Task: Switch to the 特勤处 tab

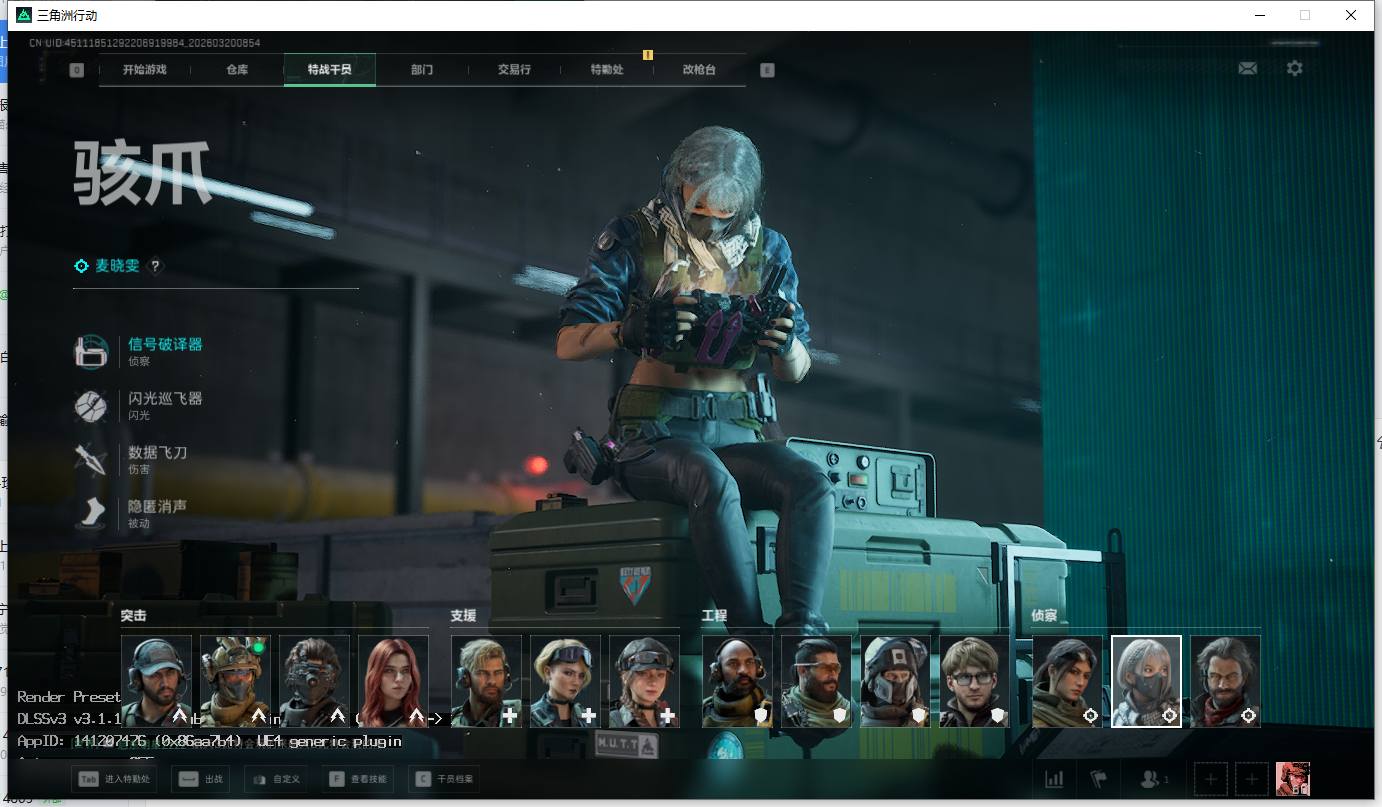Action: [607, 70]
